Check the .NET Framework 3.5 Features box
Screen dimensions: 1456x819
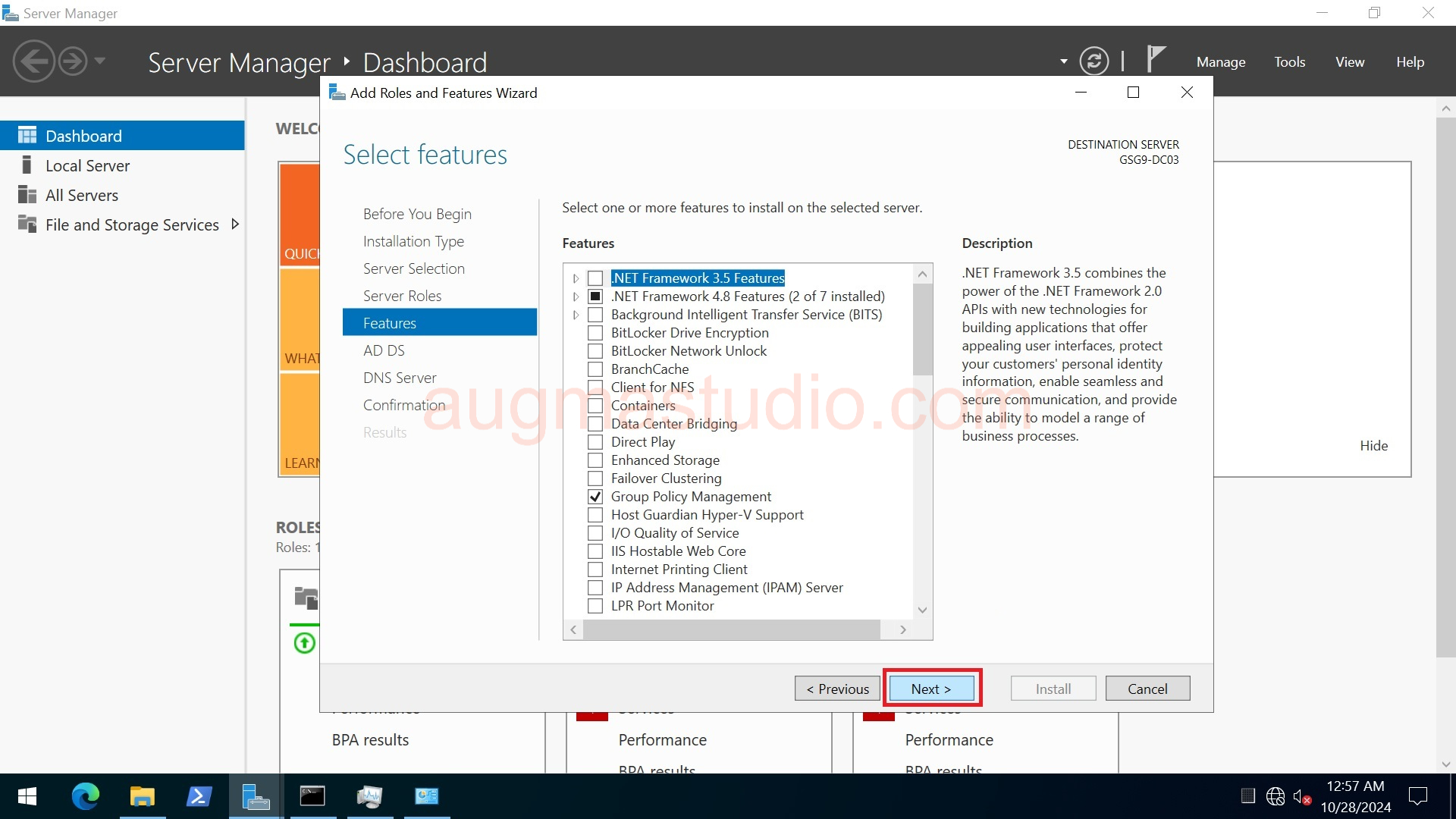click(x=595, y=278)
